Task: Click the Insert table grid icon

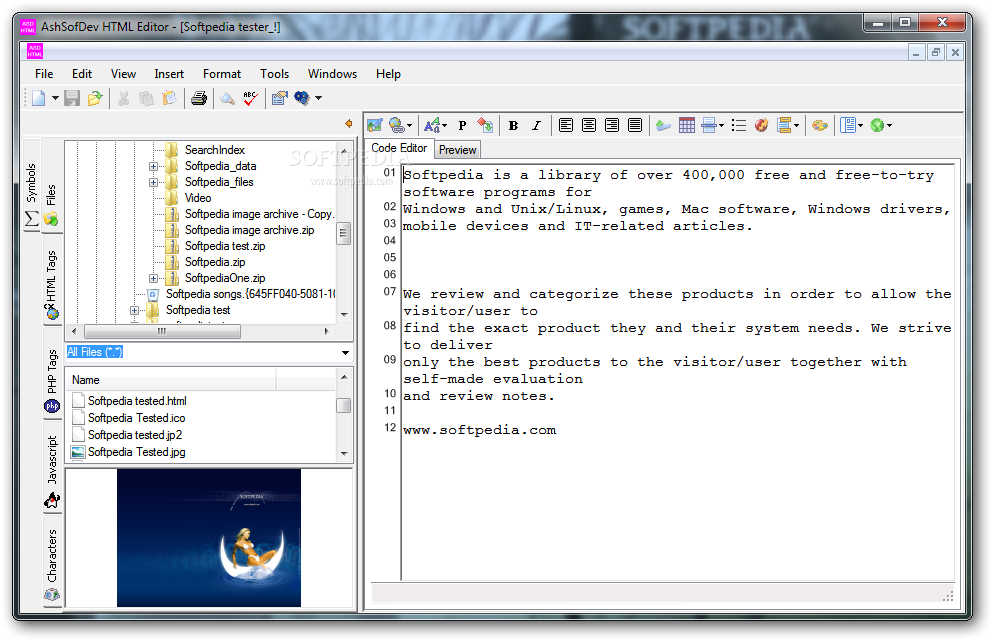Action: (686, 125)
